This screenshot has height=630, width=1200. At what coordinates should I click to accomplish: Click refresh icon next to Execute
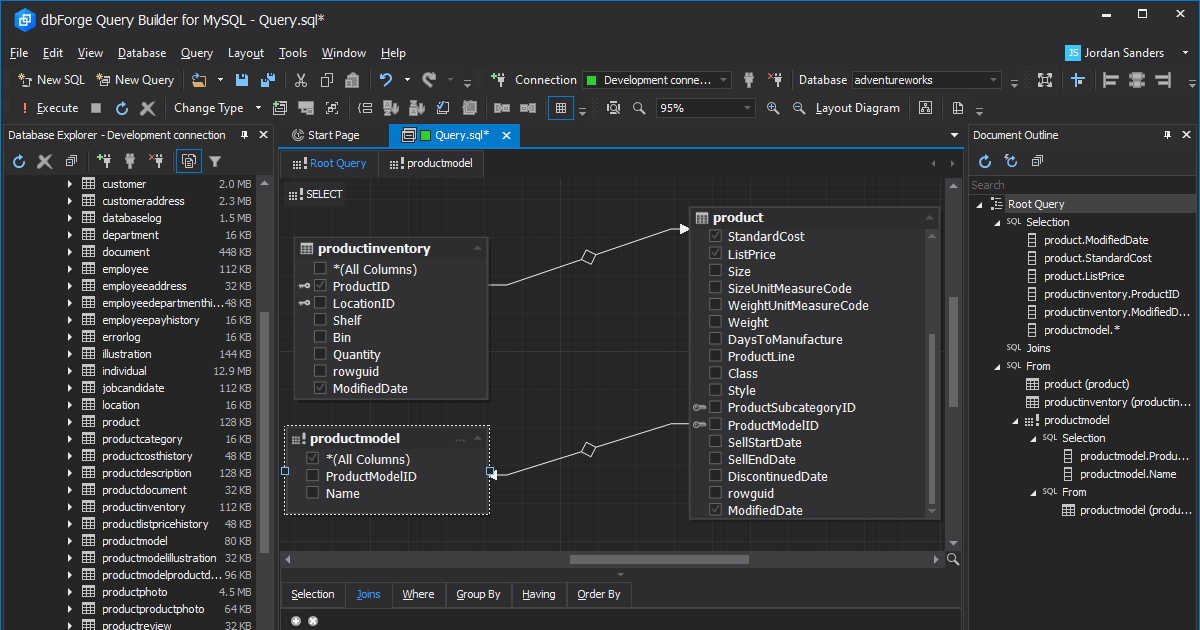[122, 108]
